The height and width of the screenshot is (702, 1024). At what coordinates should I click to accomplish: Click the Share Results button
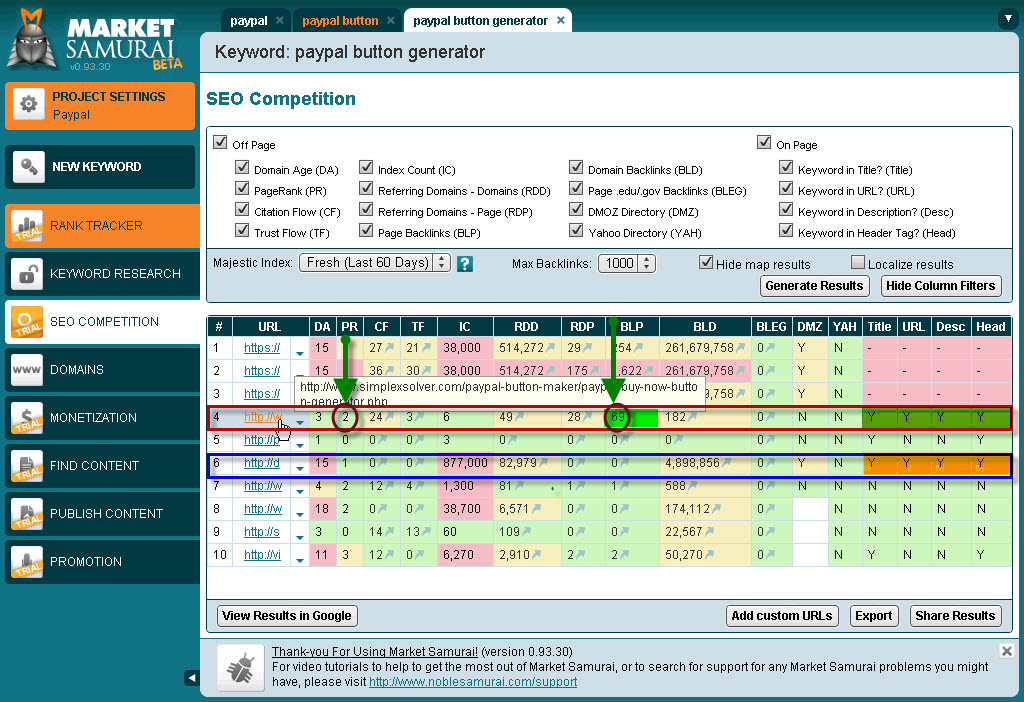(x=955, y=615)
